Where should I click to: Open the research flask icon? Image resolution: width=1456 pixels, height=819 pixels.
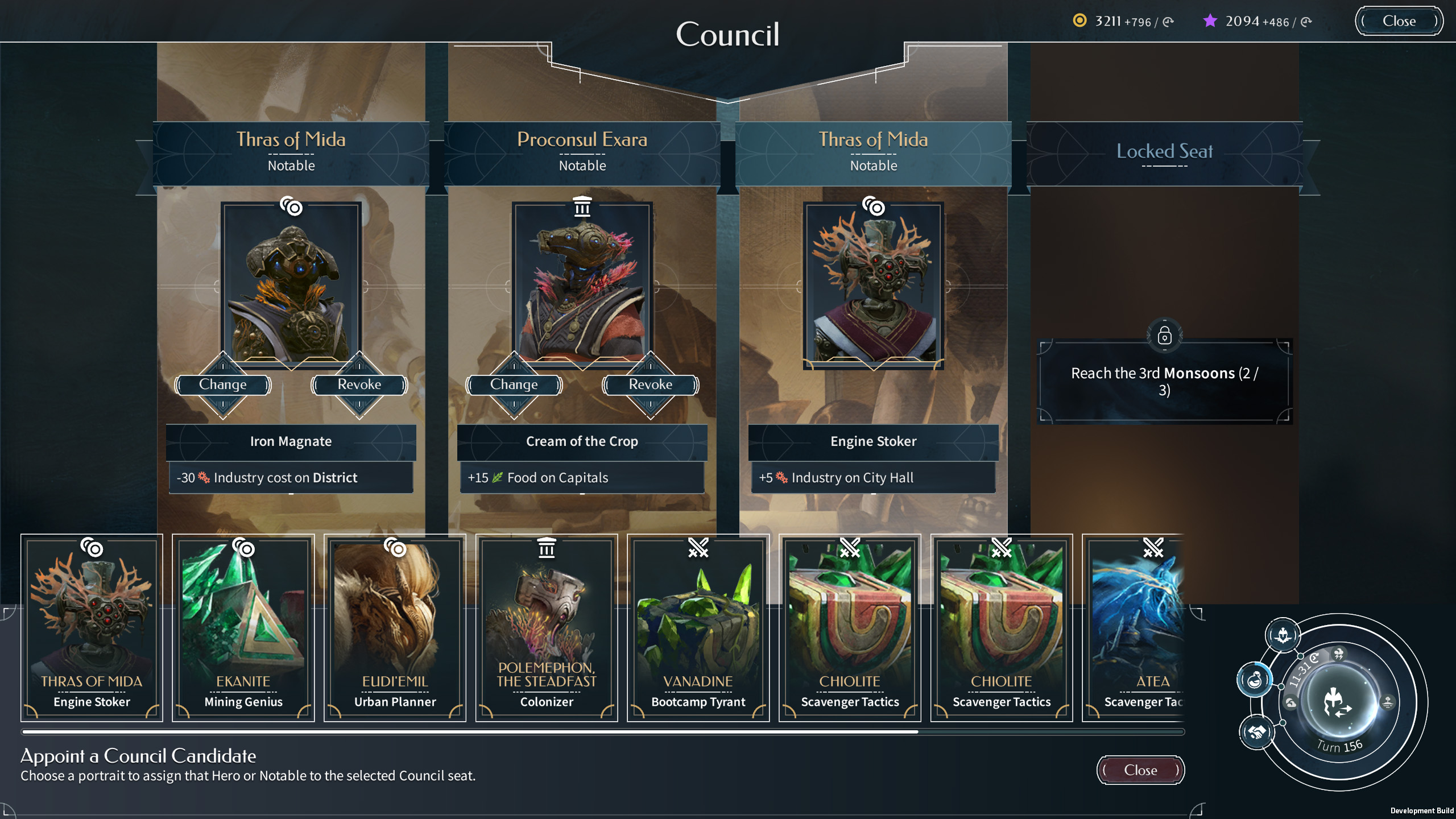pyautogui.click(x=1255, y=680)
